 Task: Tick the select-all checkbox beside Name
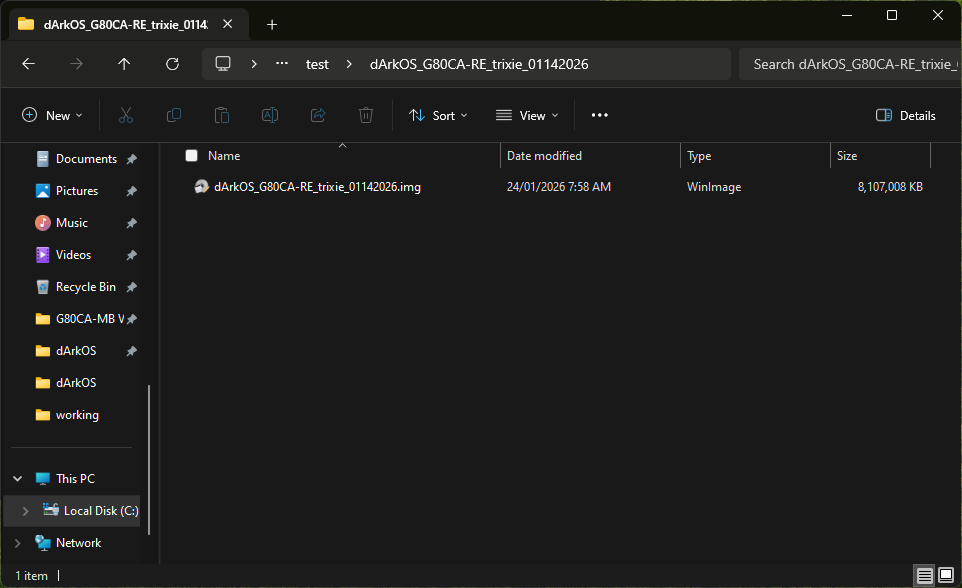coord(191,156)
